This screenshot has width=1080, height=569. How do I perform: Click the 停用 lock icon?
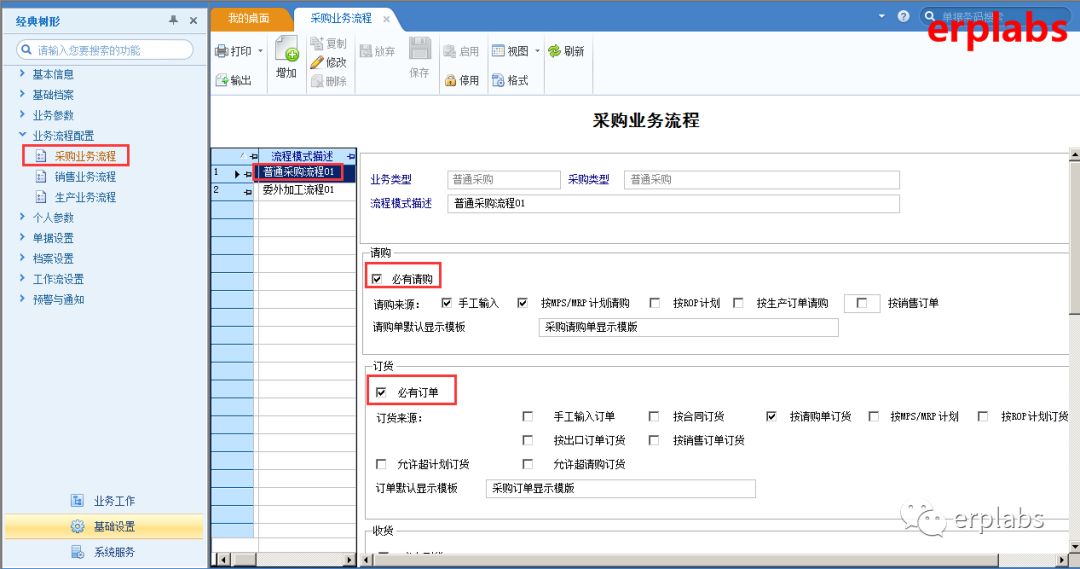pyautogui.click(x=450, y=80)
